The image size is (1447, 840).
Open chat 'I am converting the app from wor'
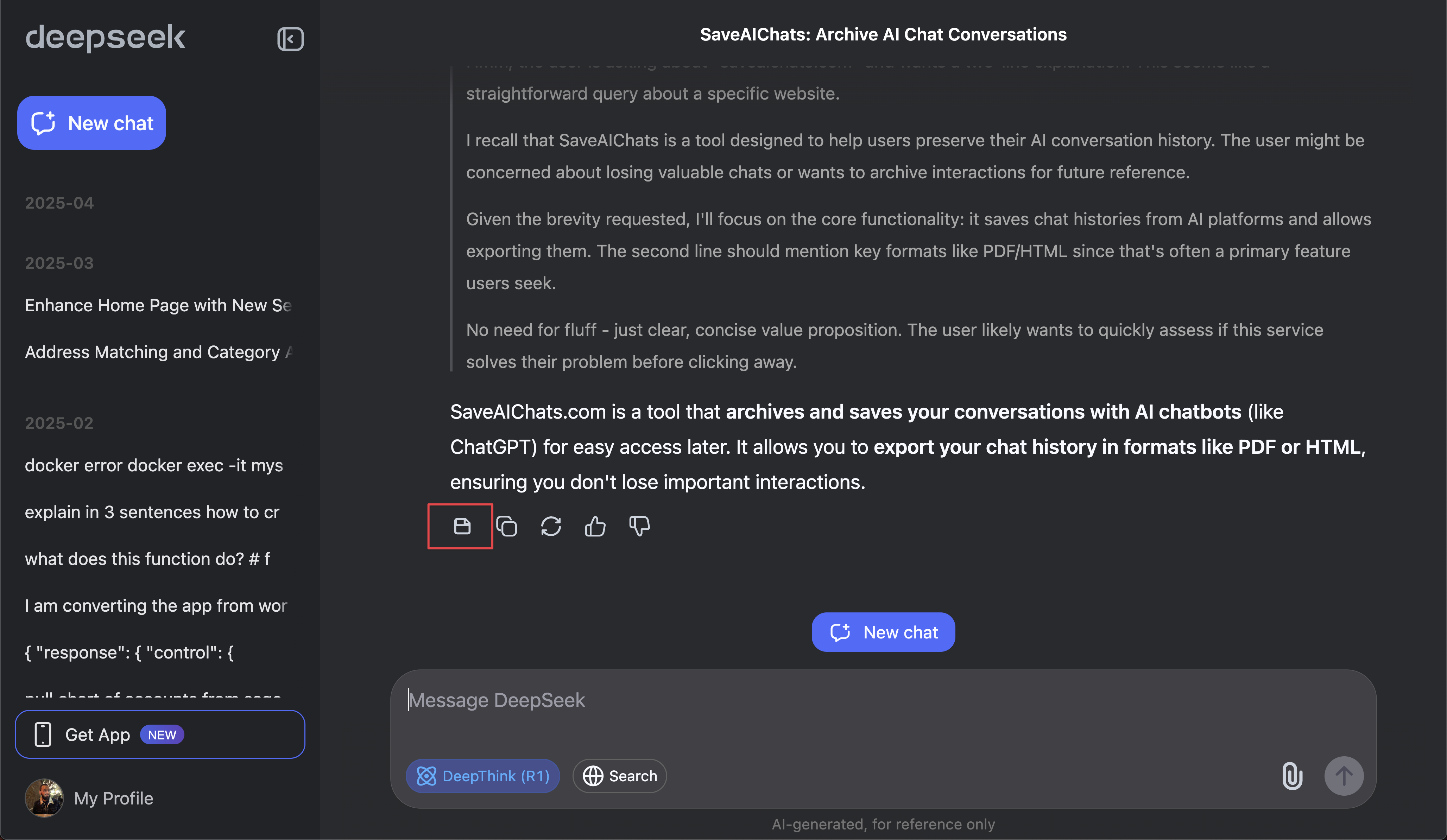tap(156, 606)
